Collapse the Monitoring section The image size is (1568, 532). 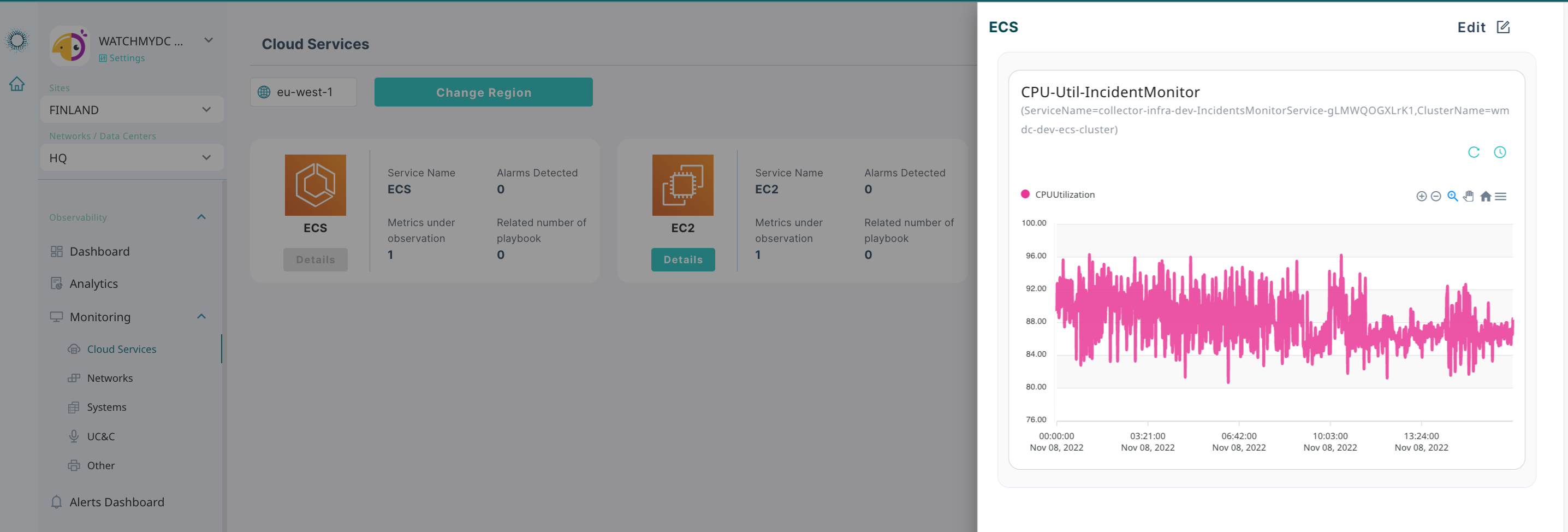201,316
